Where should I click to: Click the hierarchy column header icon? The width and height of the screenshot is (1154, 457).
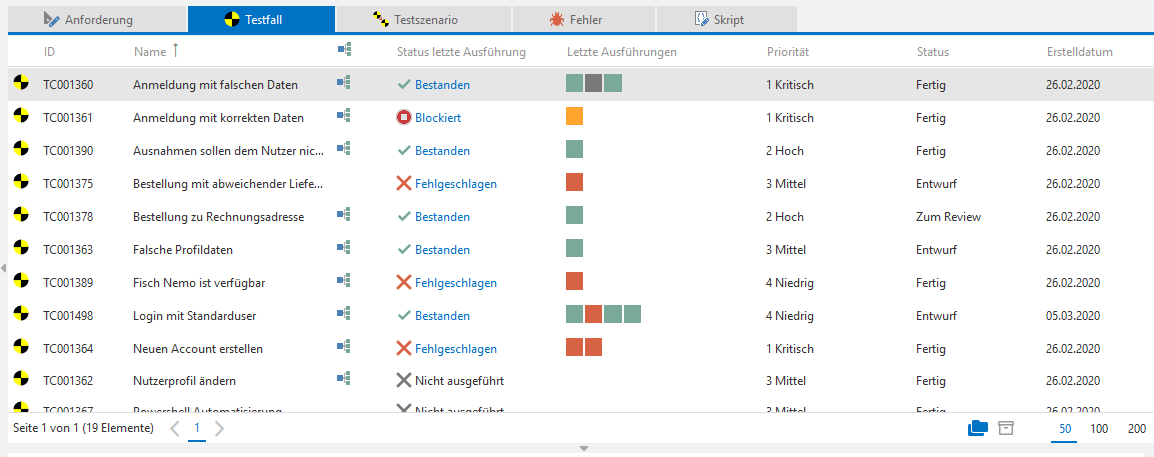pyautogui.click(x=344, y=50)
